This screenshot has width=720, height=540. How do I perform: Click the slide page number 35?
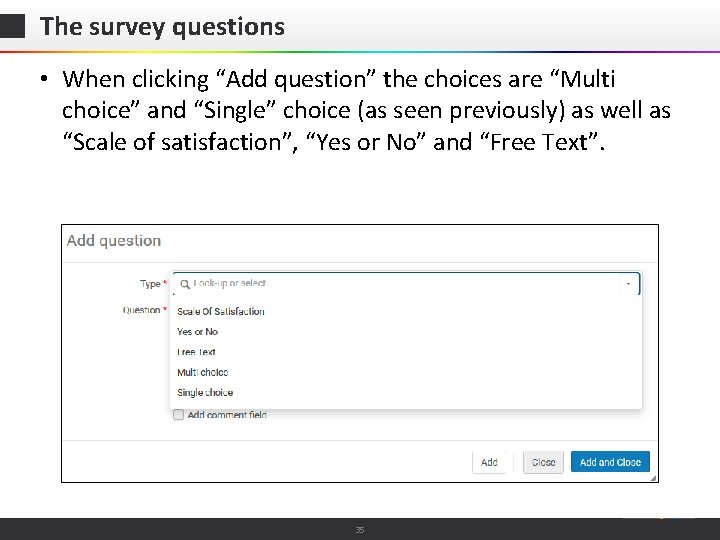[x=360, y=530]
